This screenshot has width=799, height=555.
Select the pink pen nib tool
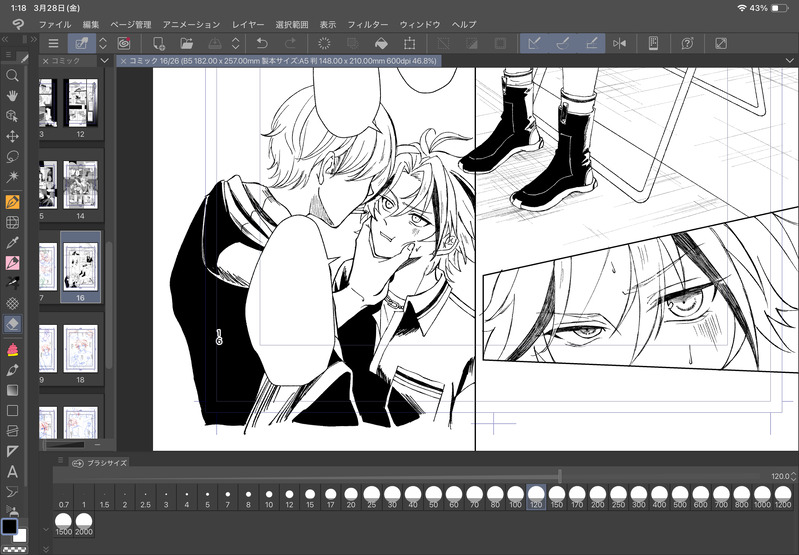(x=12, y=263)
